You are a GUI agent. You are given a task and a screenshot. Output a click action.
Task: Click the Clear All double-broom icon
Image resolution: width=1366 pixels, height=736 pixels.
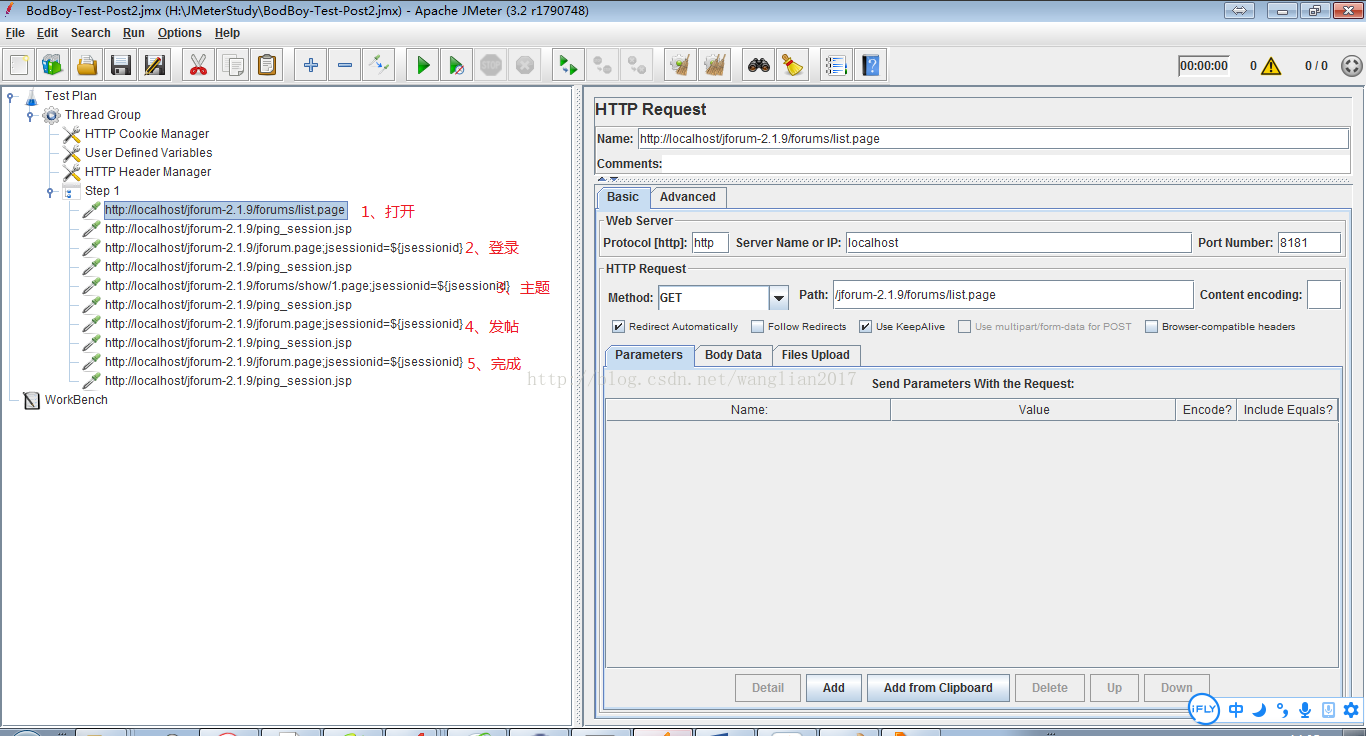(714, 66)
